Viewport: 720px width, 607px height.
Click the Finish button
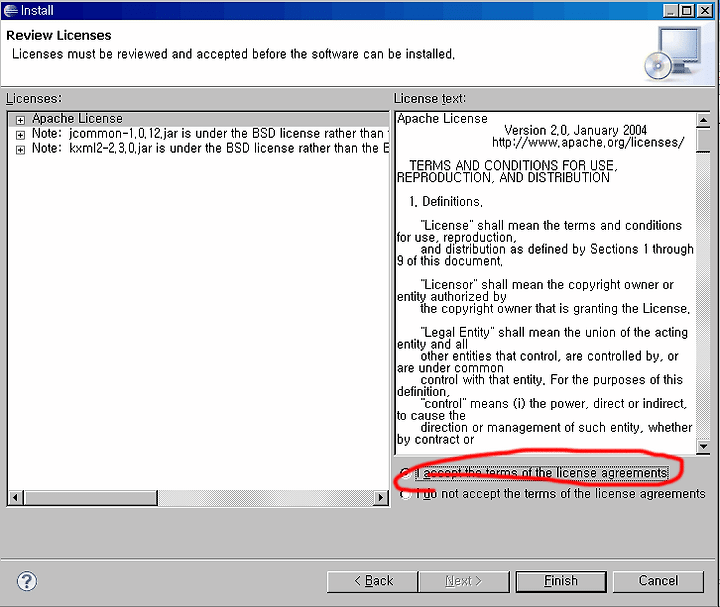(x=561, y=581)
